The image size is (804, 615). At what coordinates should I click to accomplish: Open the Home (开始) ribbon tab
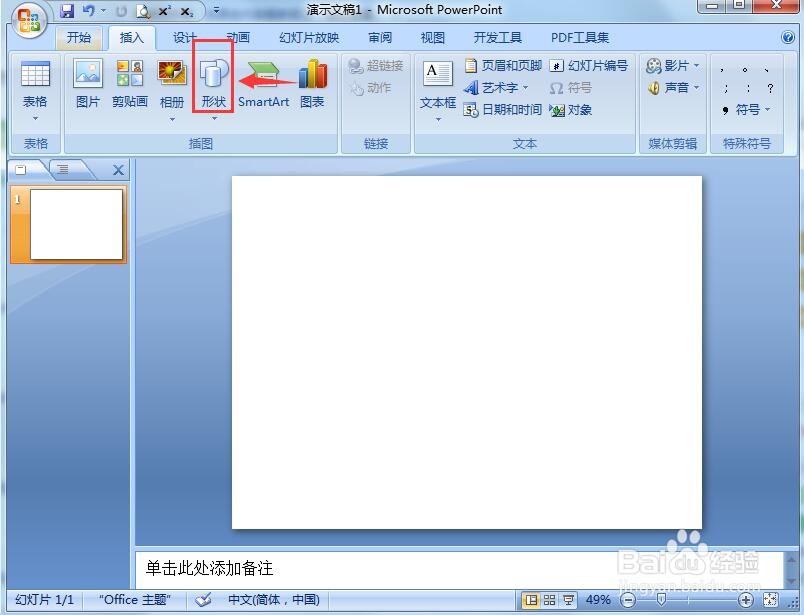click(x=78, y=37)
